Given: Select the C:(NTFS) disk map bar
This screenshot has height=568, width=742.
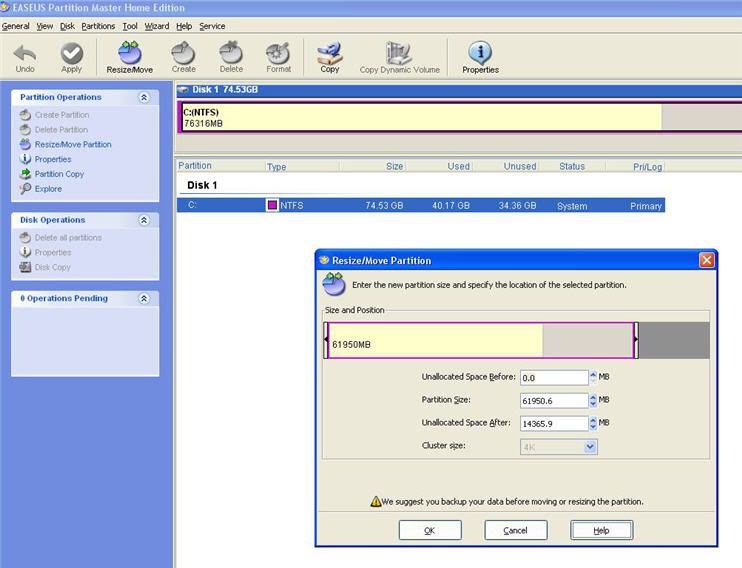Looking at the screenshot, I should click(460, 117).
